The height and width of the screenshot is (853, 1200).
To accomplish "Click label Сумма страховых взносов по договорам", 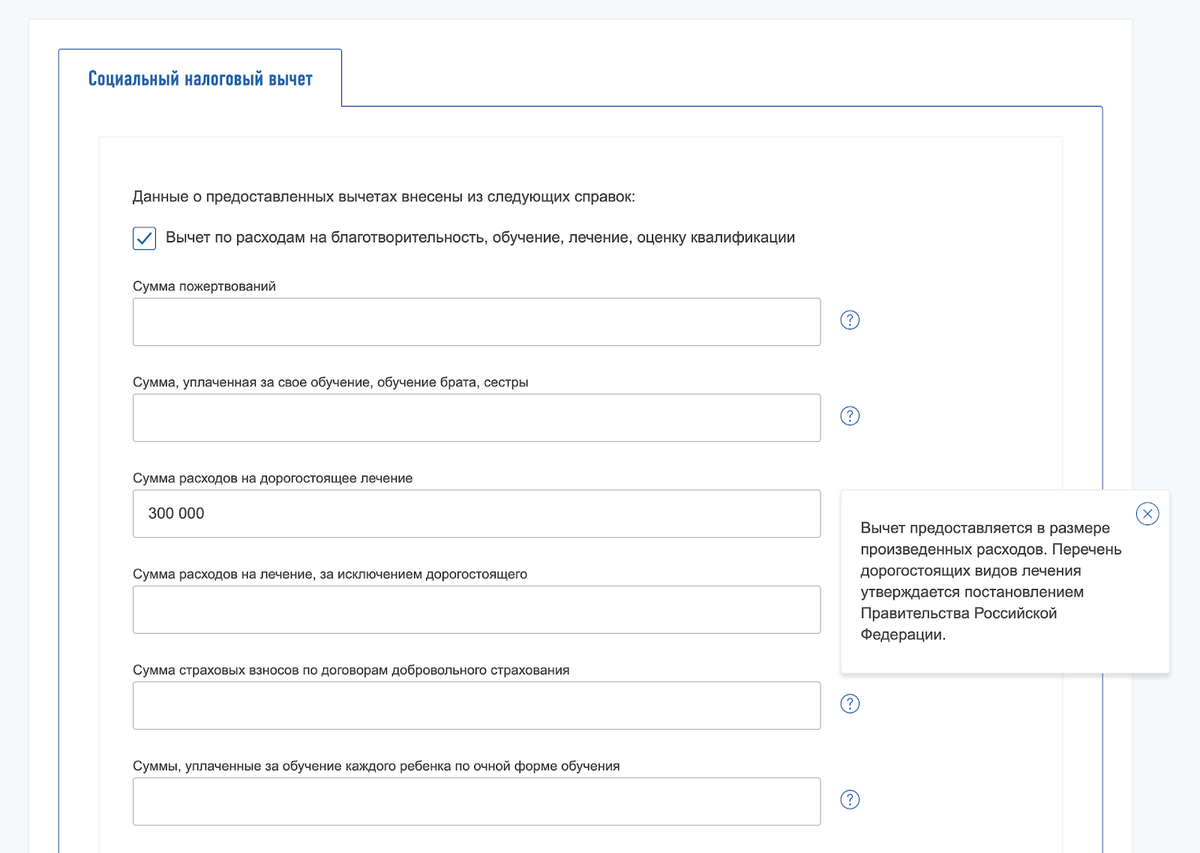I will (351, 670).
